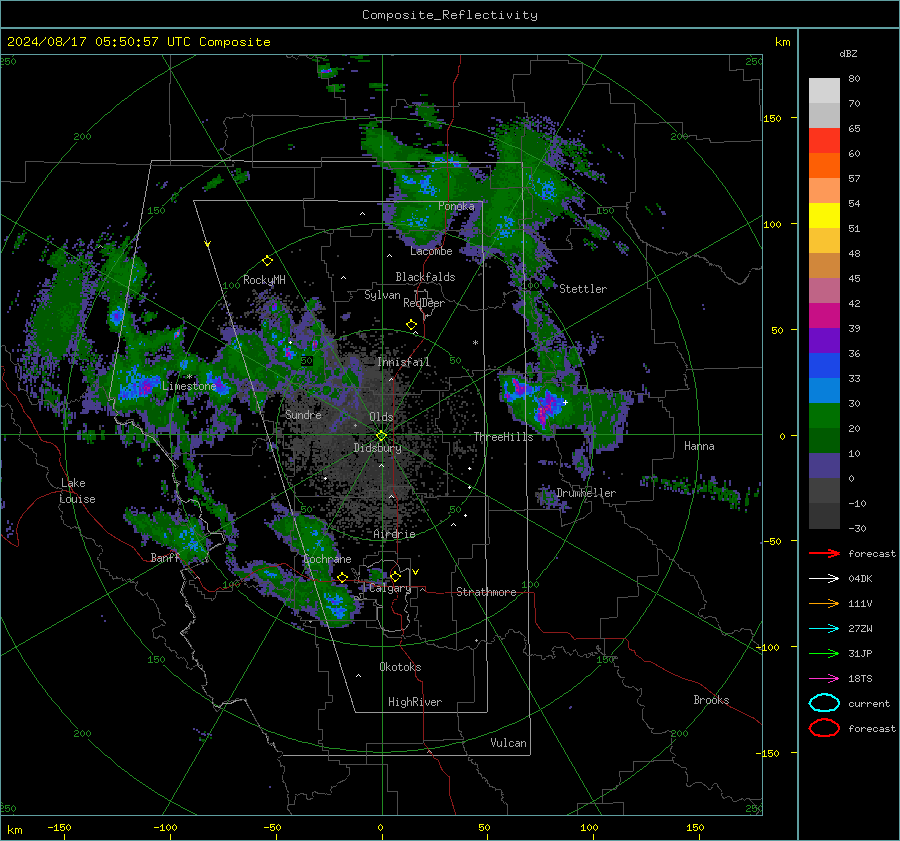The image size is (900, 841).
Task: Click the cyan 27ZW arrow icon
Action: (x=824, y=628)
